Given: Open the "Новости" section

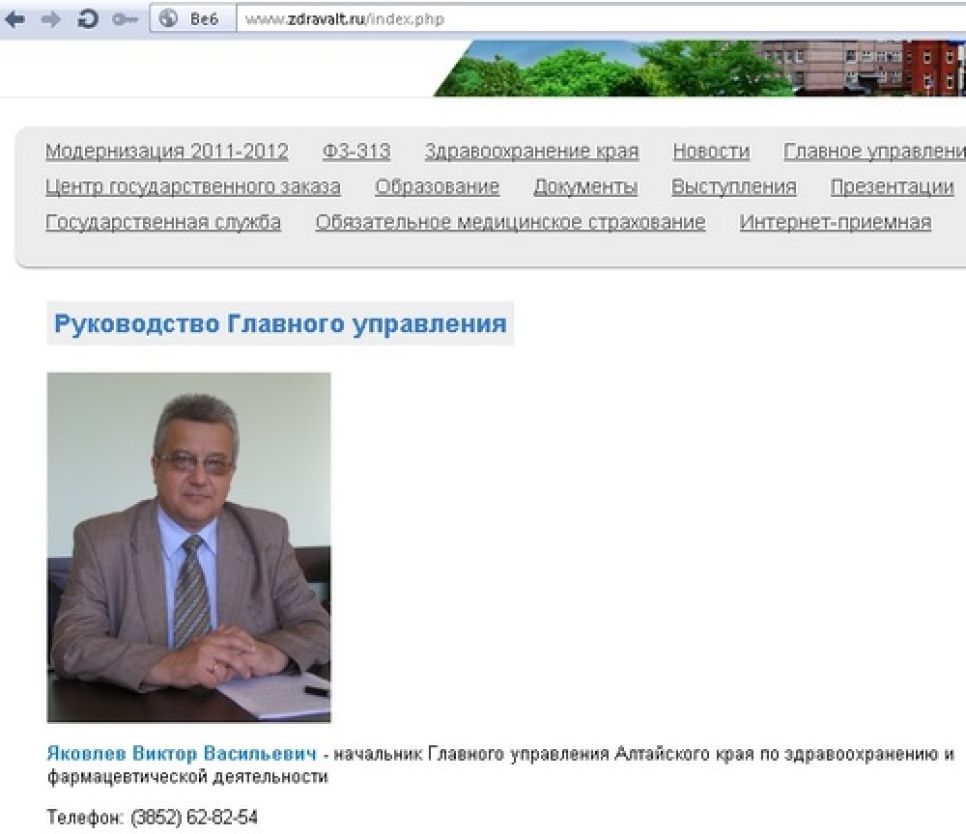Looking at the screenshot, I should [x=711, y=151].
